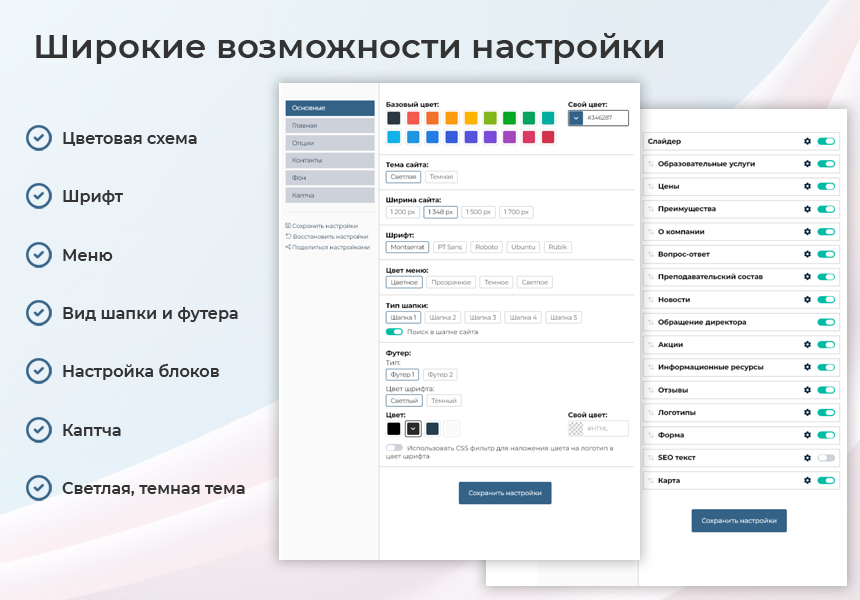Open the Свой цвет dropdown arrow near #346287

pyautogui.click(x=575, y=118)
